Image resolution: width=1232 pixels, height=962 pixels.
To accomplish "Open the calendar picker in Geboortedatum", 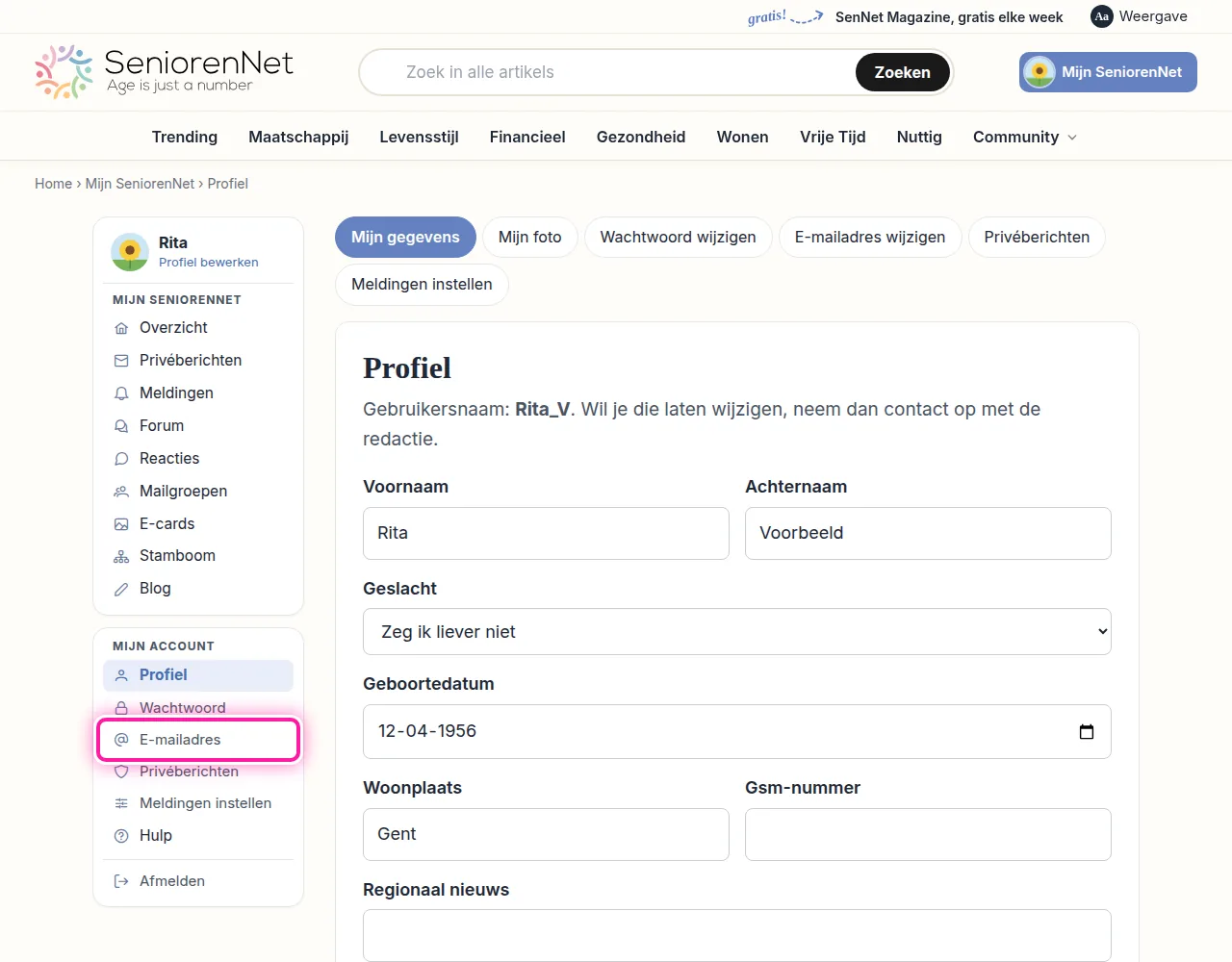I will [x=1087, y=732].
